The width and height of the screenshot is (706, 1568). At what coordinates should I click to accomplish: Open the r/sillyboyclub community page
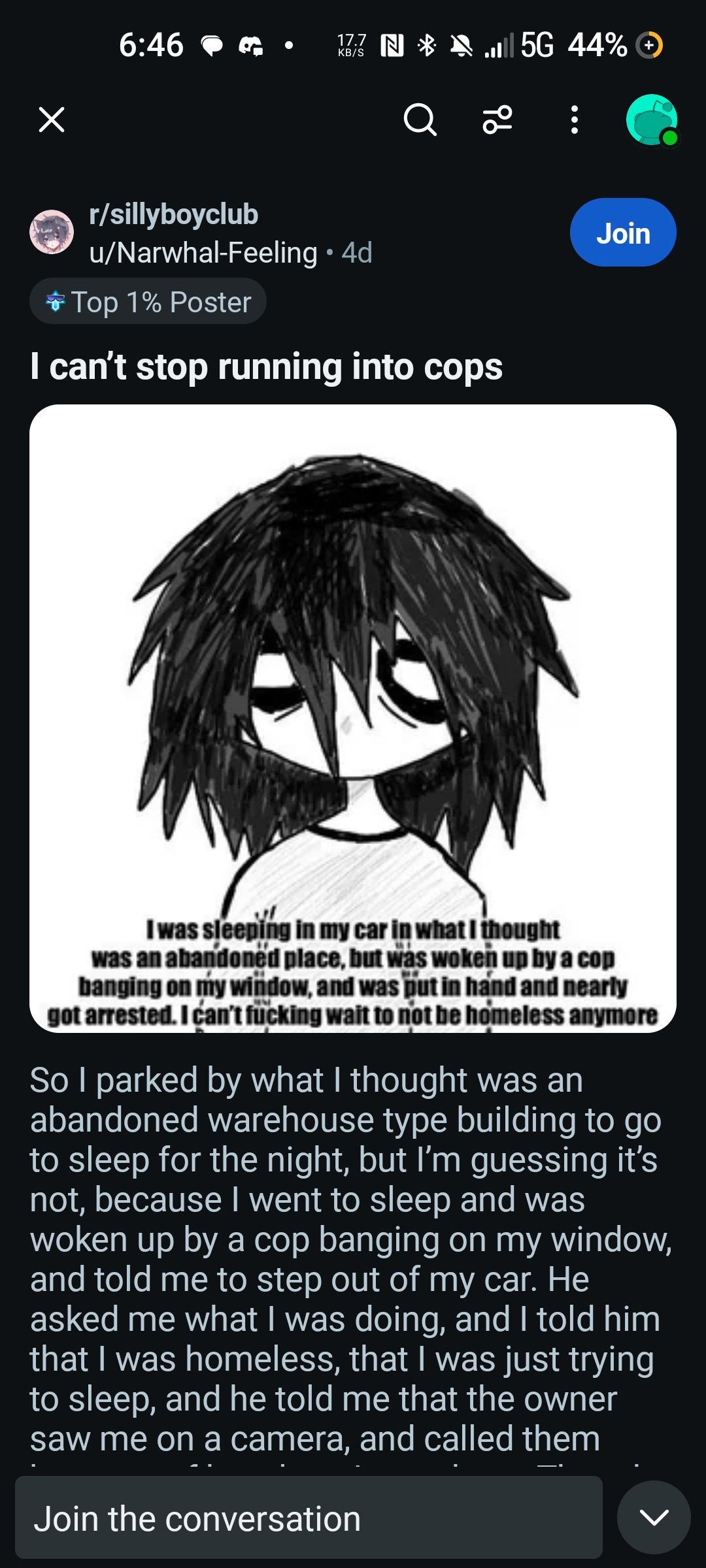coord(174,214)
